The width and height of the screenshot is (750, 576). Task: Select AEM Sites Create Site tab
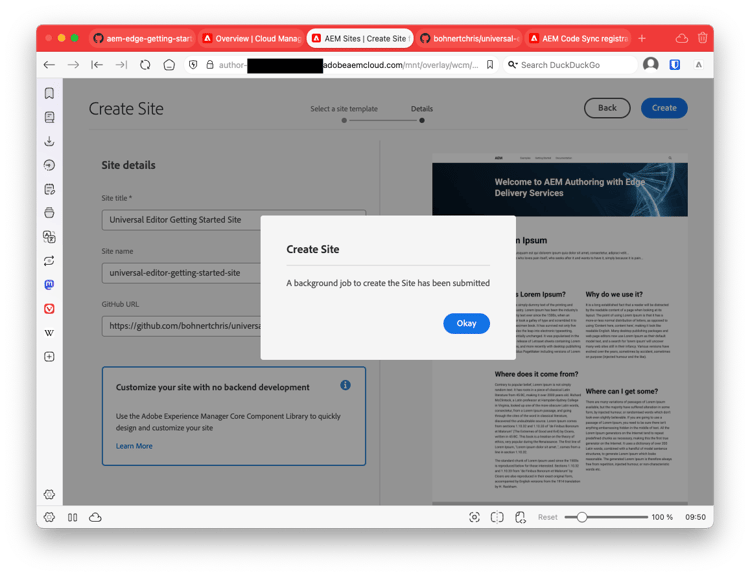pos(360,38)
